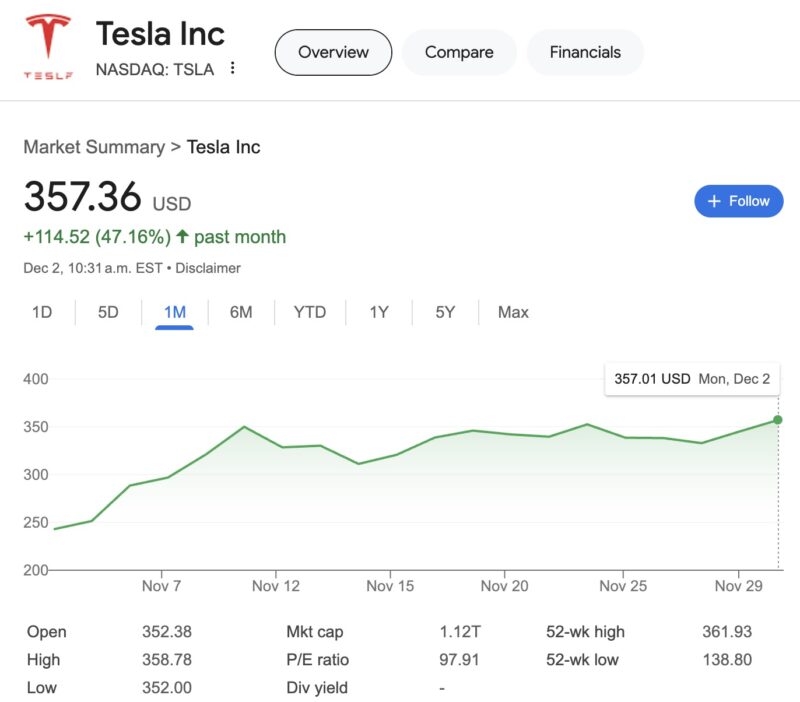The image size is (800, 702).
Task: Select the Overview tab
Action: pyautogui.click(x=333, y=52)
